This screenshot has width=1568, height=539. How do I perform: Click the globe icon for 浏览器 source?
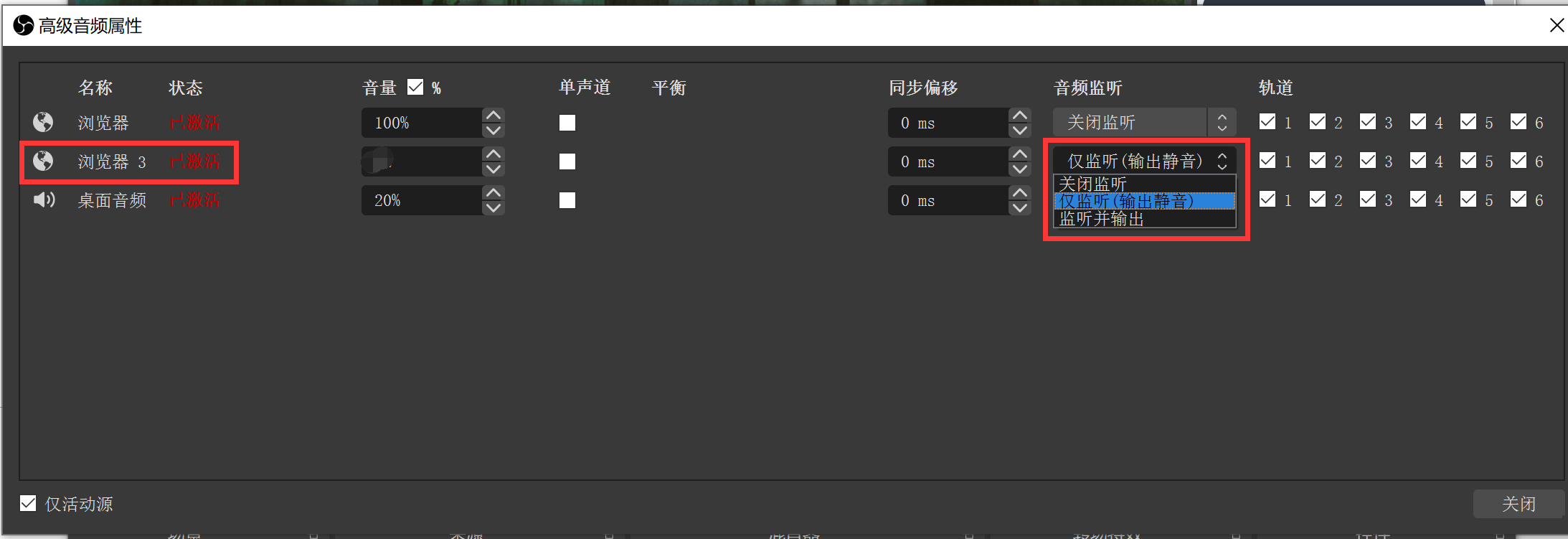[43, 123]
